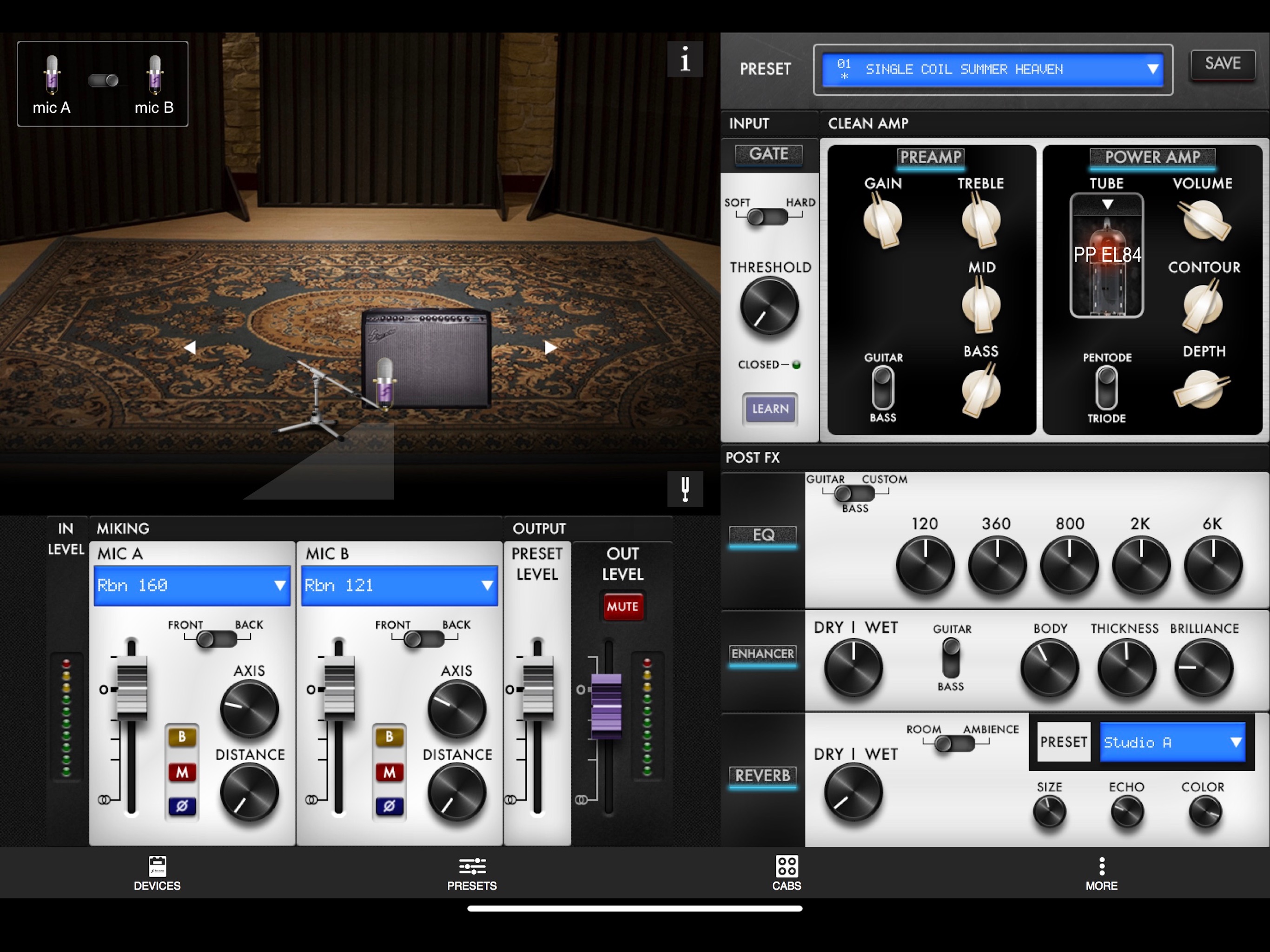Click the PRESET LEVEL fader
Viewport: 1270px width, 952px height.
tap(537, 688)
